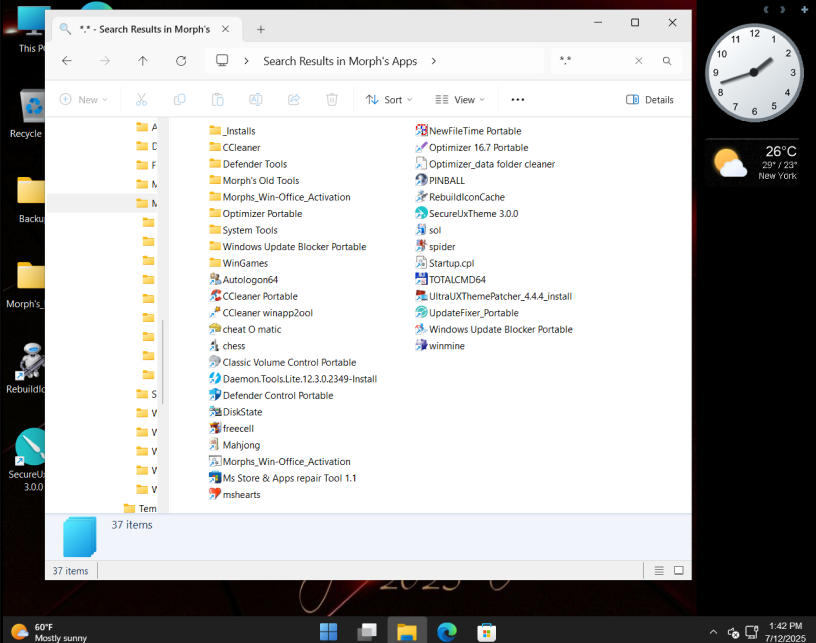
Task: Select the WinGames folder
Action: 238,263
